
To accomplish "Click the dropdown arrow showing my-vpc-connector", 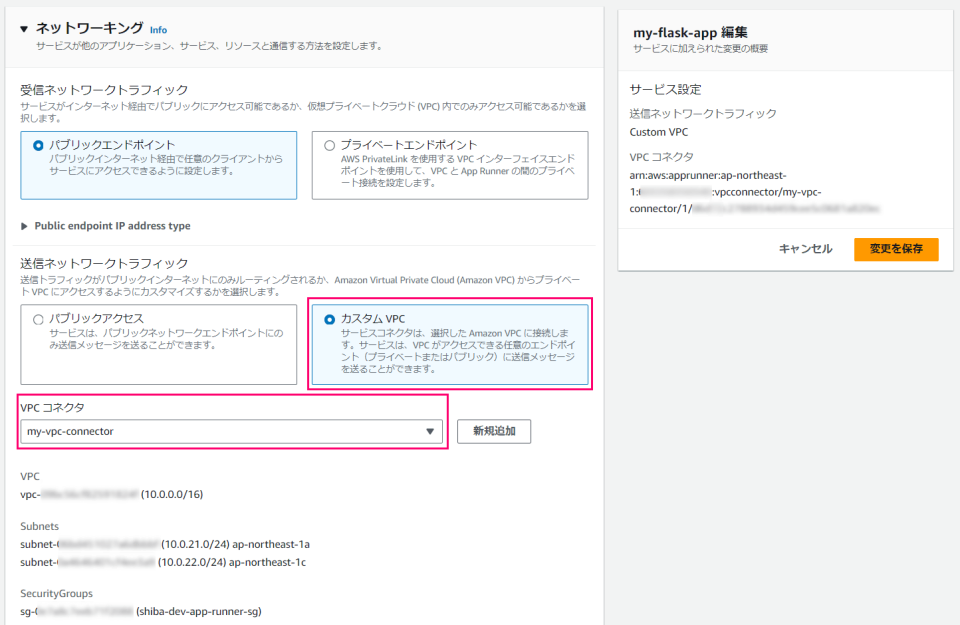I will 430,432.
